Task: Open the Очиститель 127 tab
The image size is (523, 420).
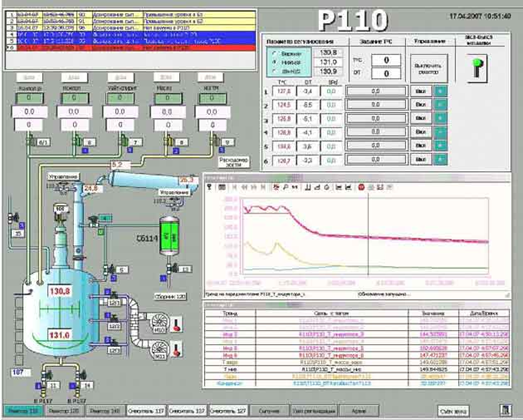Action: (228, 411)
